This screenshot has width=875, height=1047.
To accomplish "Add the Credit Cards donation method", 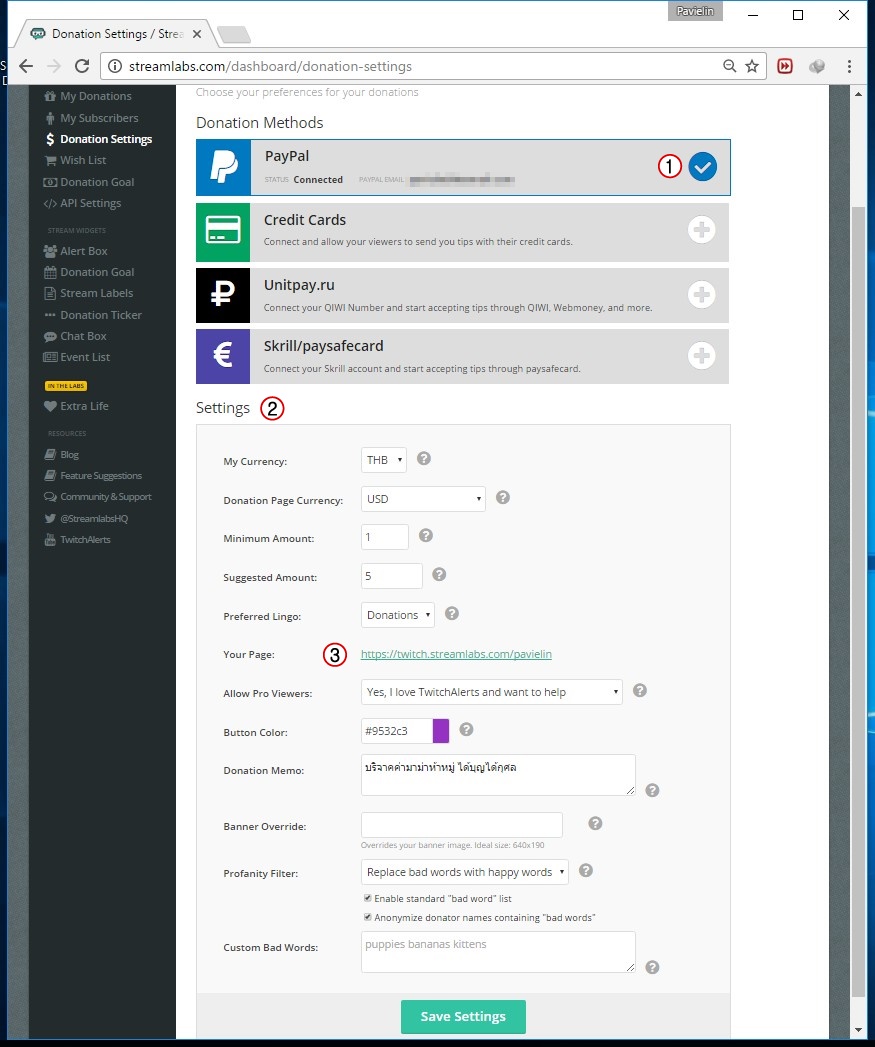I will click(x=701, y=230).
